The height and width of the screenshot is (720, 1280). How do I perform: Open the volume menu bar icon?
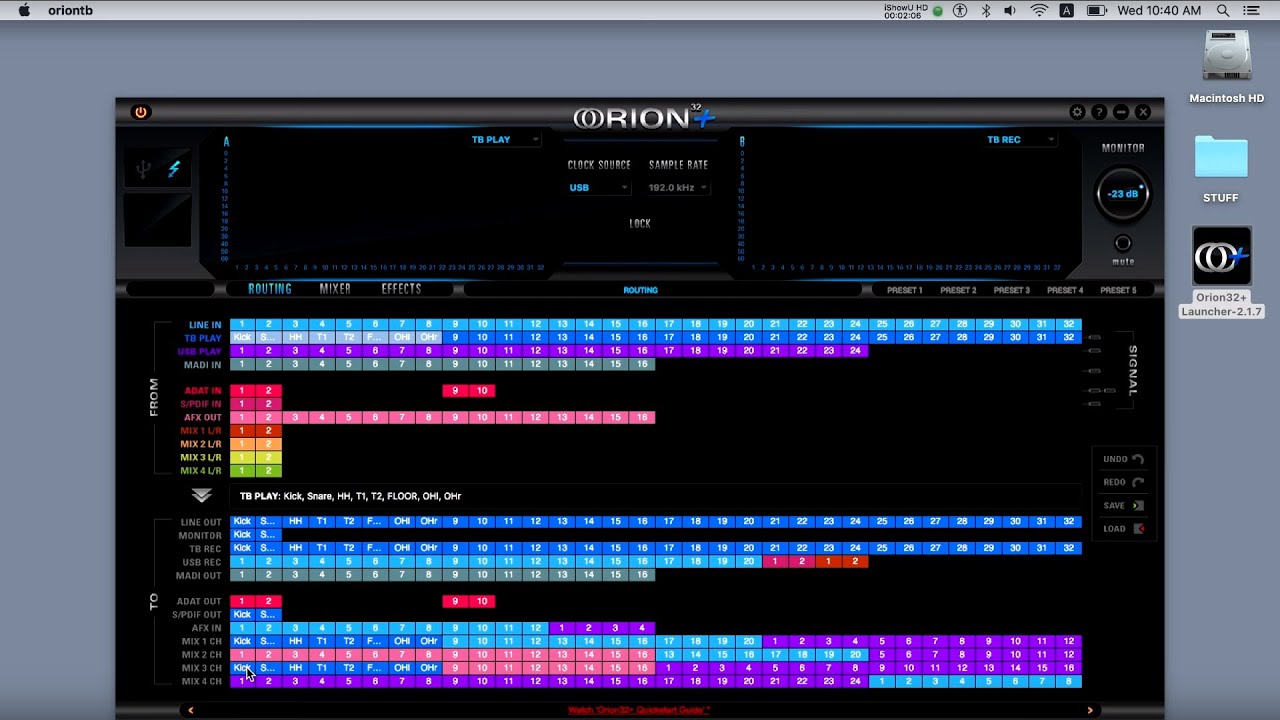pos(1010,10)
